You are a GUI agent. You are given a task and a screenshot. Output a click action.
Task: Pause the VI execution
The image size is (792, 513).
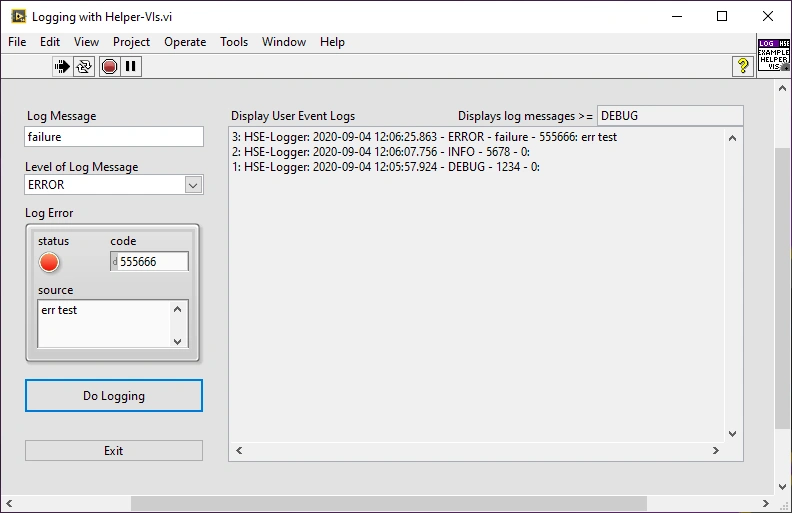click(x=130, y=66)
